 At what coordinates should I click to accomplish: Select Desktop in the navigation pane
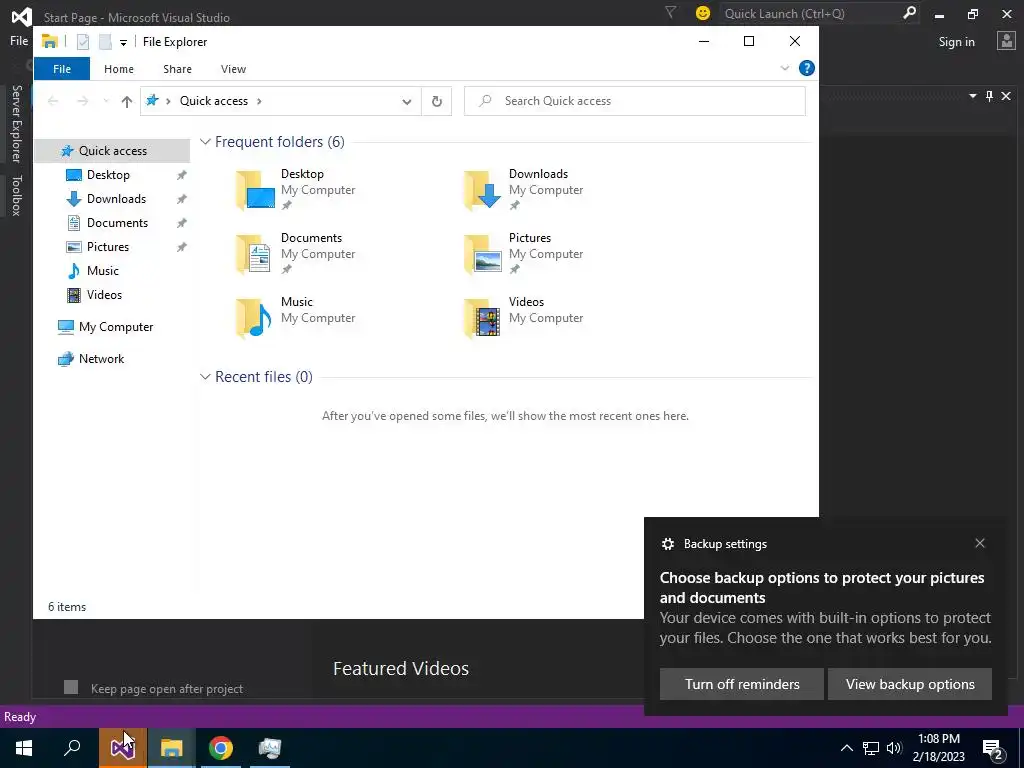point(108,175)
